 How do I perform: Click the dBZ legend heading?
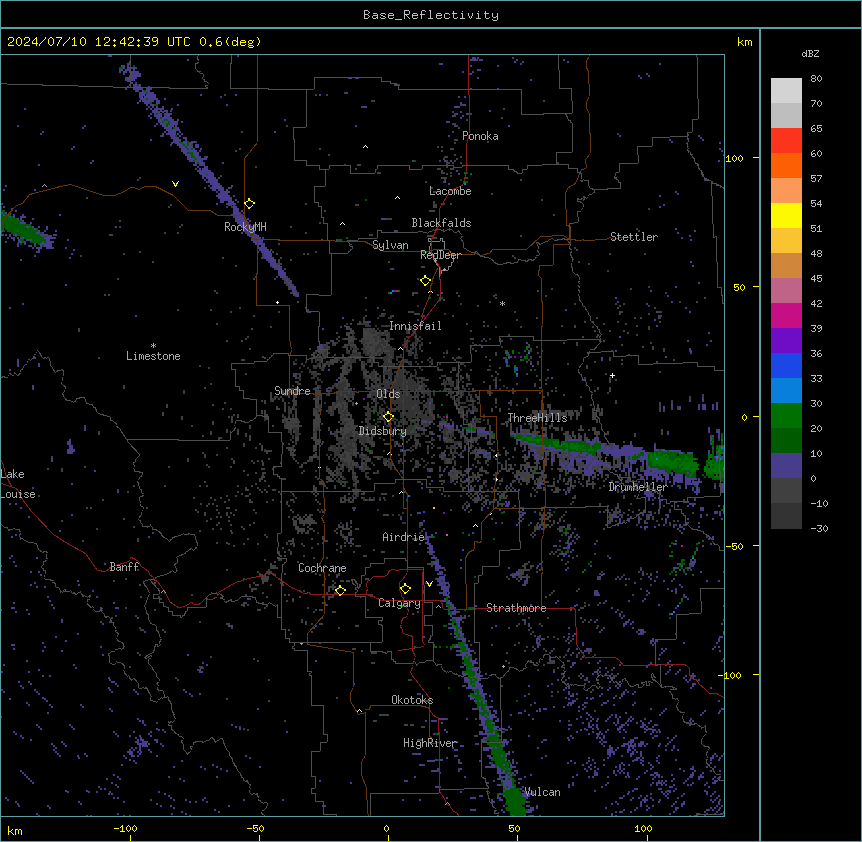tap(810, 54)
